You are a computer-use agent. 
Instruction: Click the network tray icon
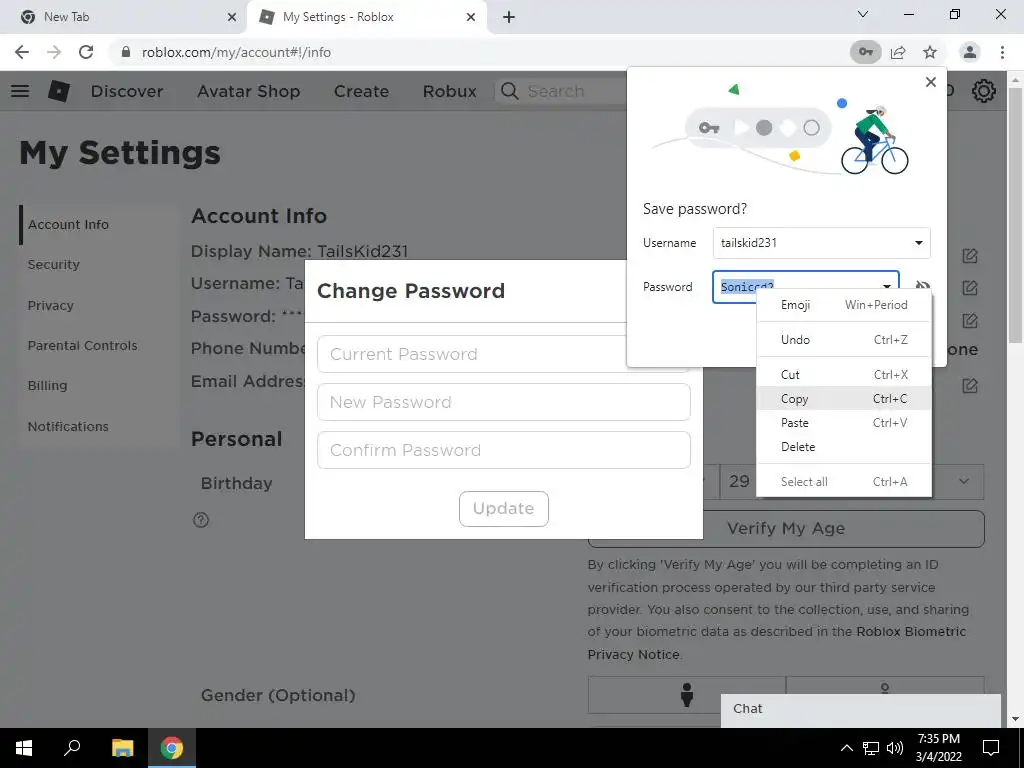pos(871,748)
